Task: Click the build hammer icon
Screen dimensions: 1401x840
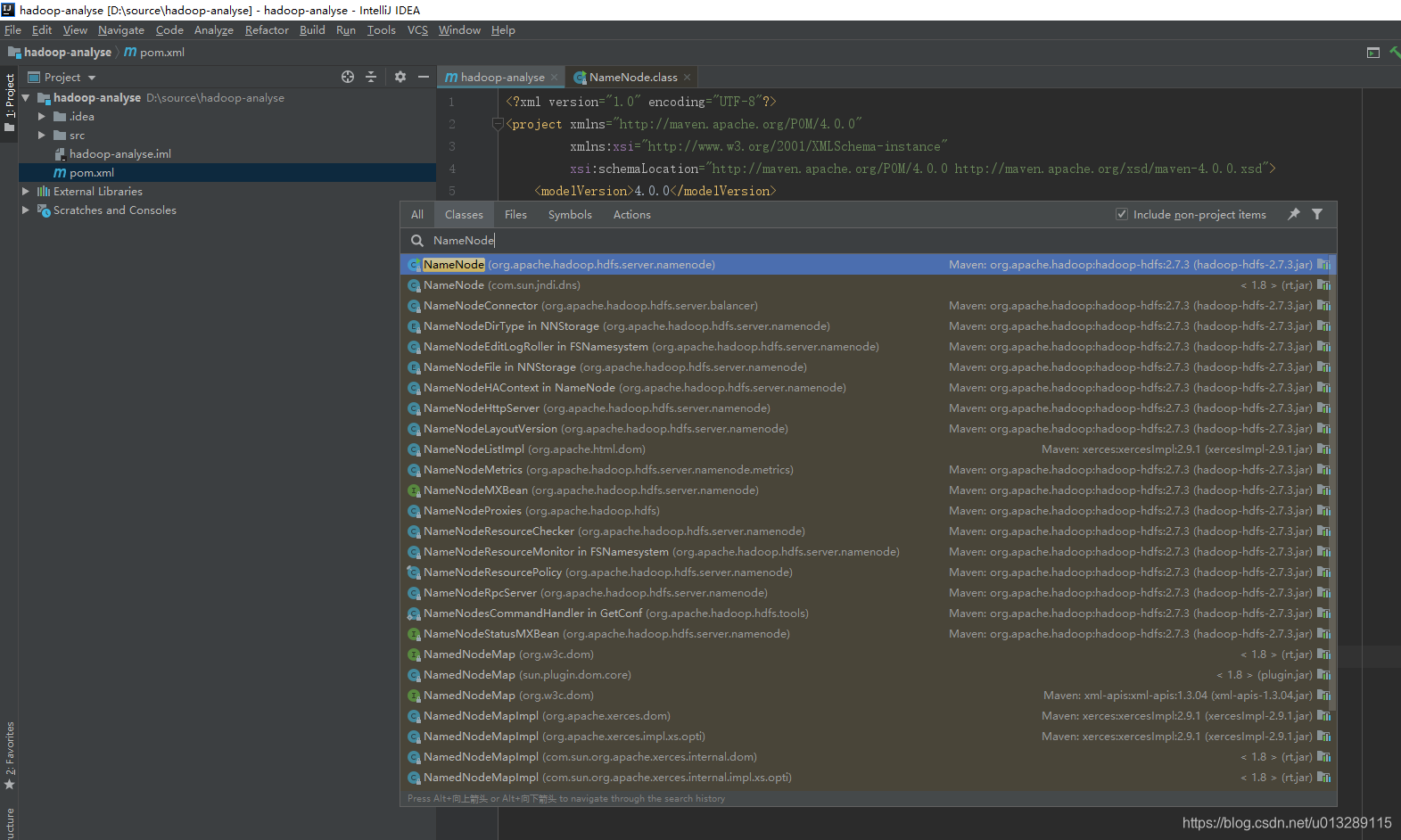Action: tap(1395, 53)
